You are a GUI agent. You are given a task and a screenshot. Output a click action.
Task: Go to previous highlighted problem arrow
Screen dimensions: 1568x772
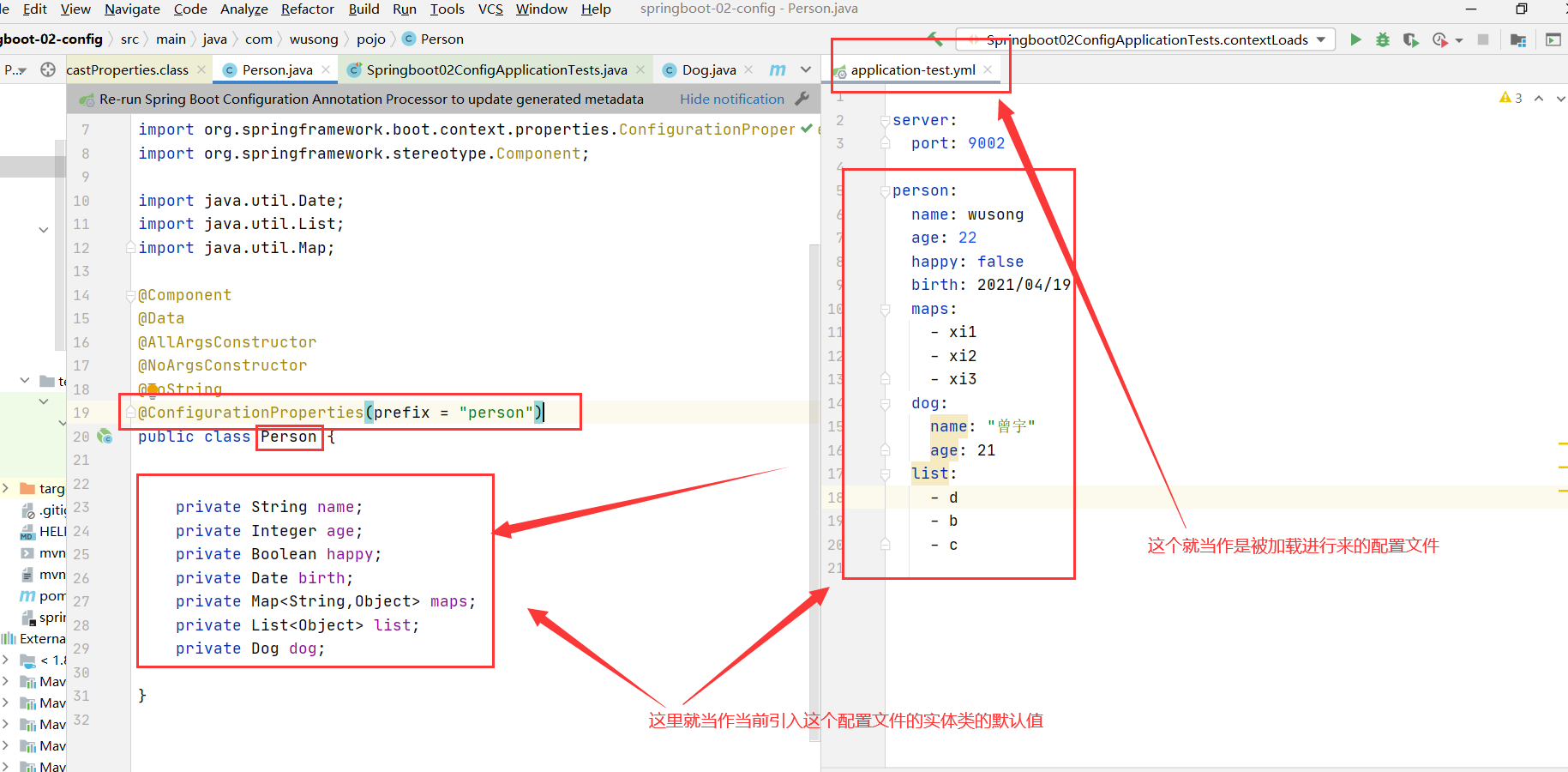1539,98
